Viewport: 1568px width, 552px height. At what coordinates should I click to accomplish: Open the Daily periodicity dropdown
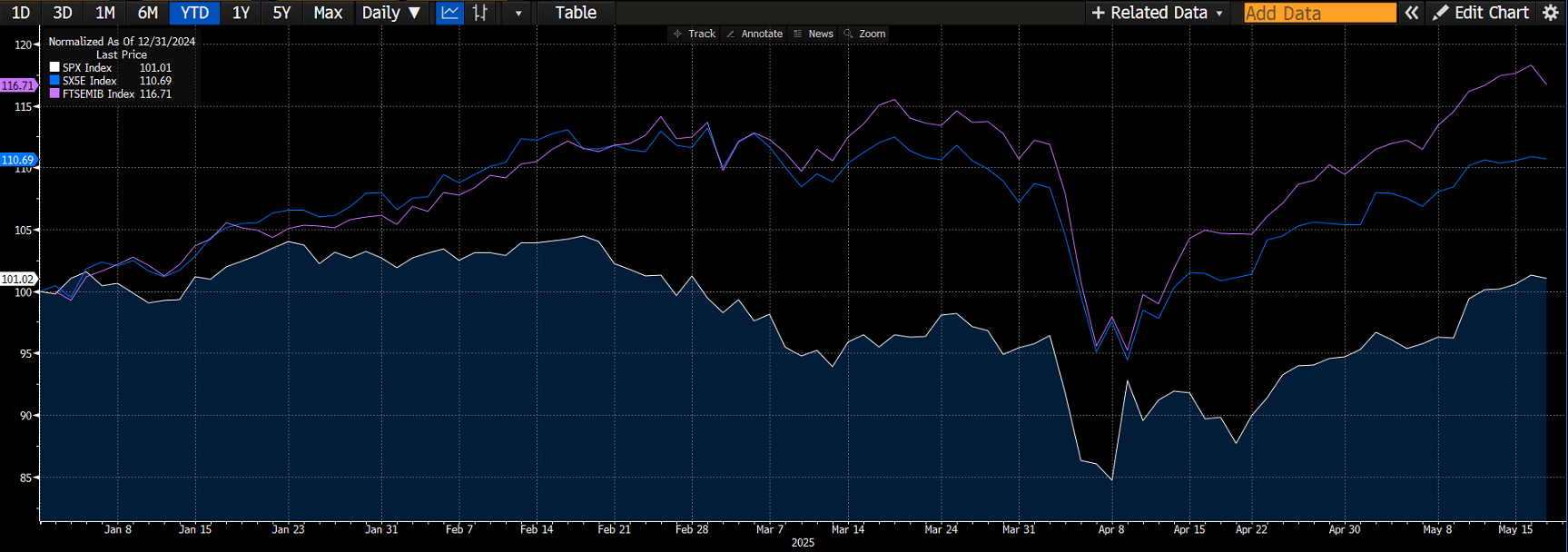[x=390, y=13]
